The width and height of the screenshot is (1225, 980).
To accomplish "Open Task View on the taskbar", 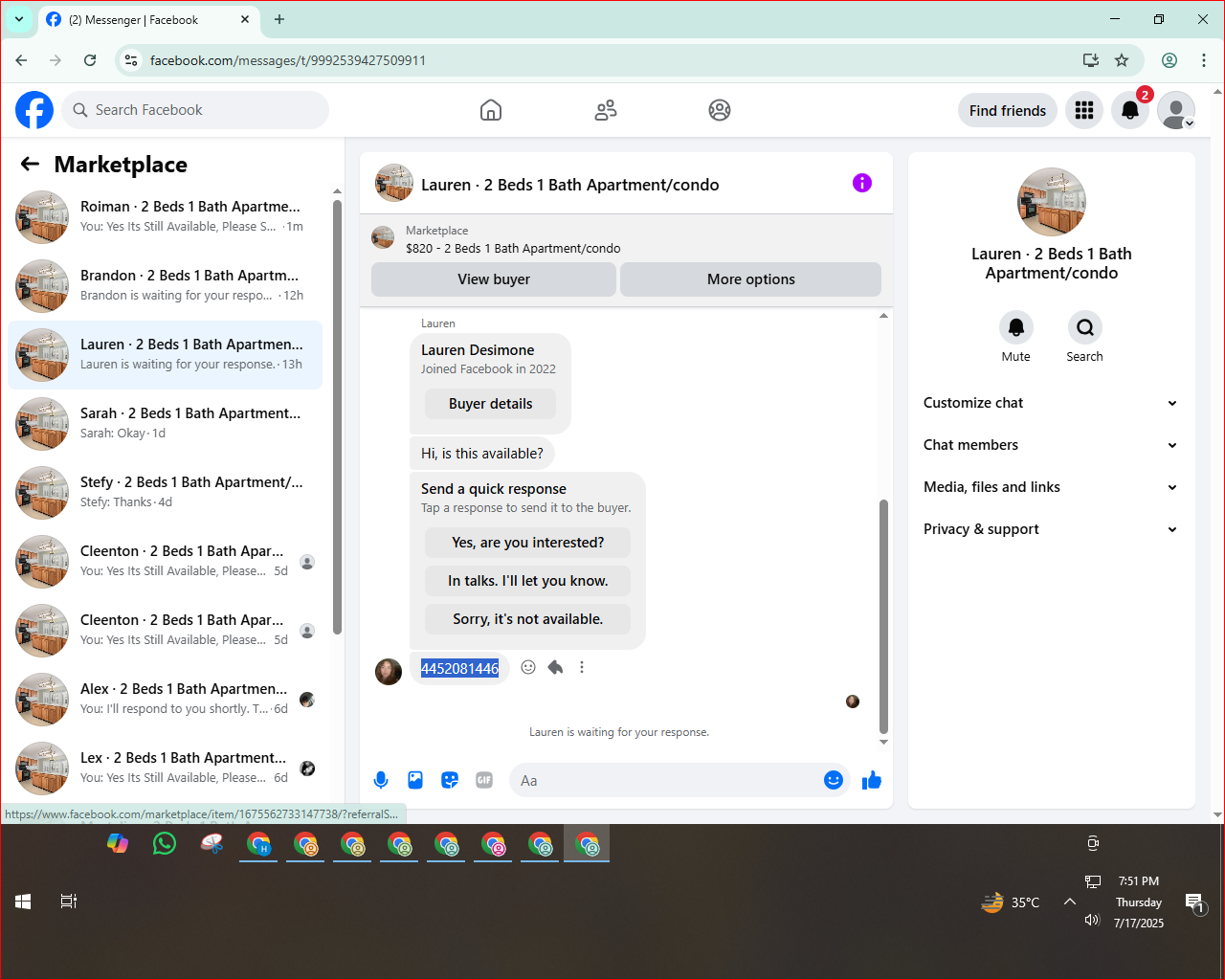I will 69,902.
